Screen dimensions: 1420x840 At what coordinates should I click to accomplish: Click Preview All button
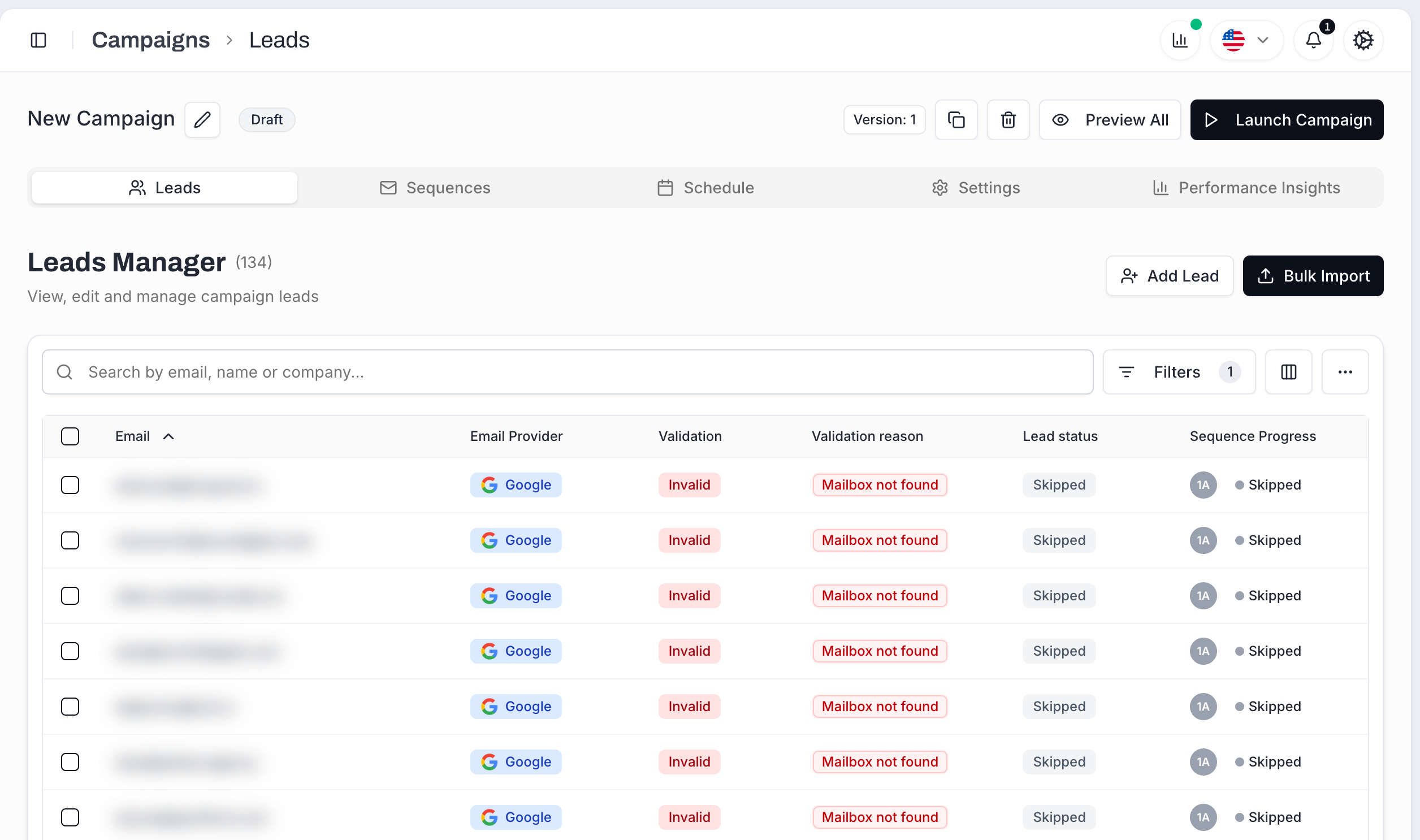(x=1109, y=119)
